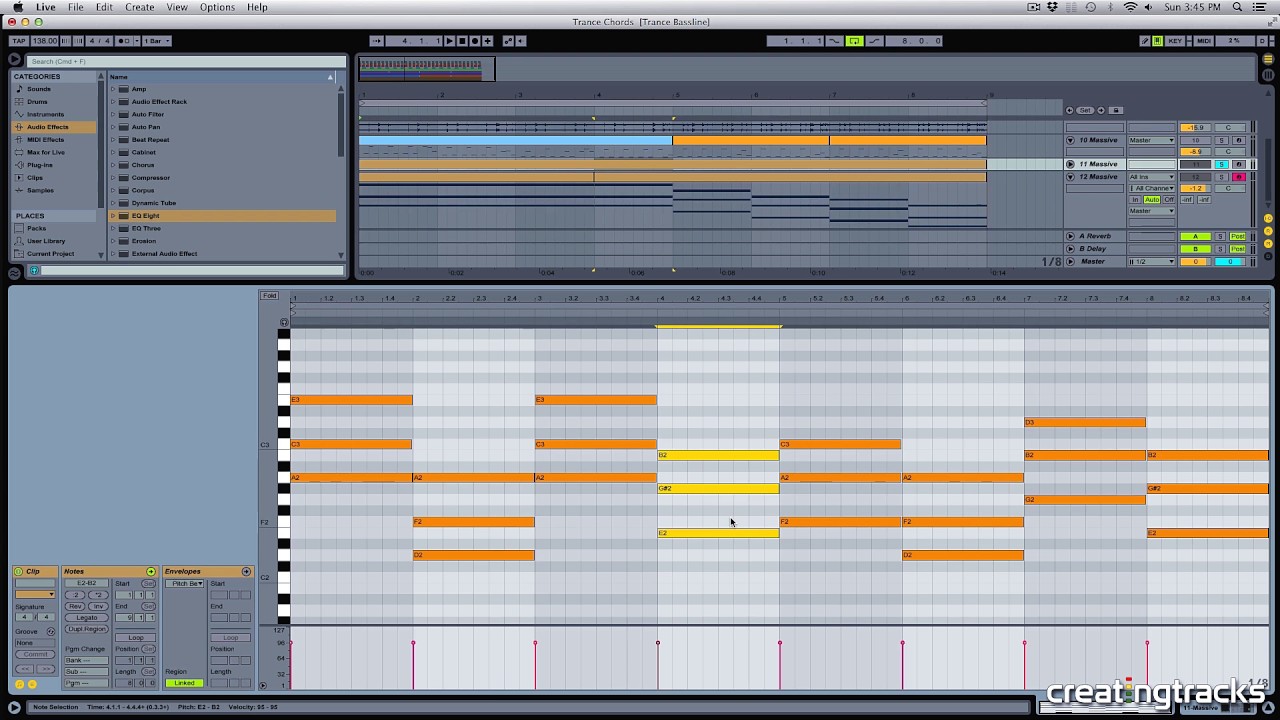Toggle MIDI arrangement overdub plus button
1280x720 pixels.
488,41
